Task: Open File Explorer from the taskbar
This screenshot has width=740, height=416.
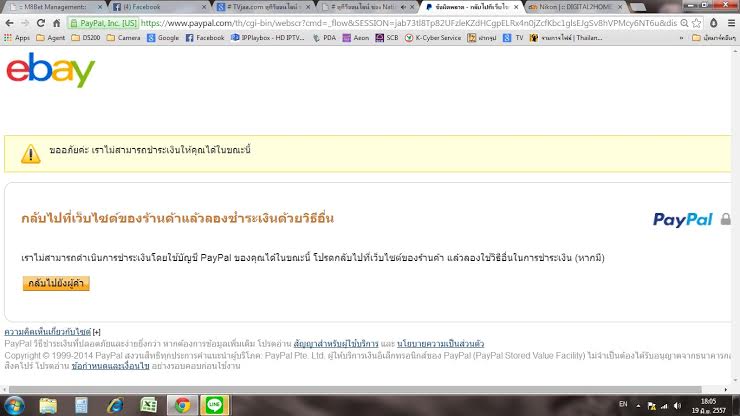Action: pos(48,406)
